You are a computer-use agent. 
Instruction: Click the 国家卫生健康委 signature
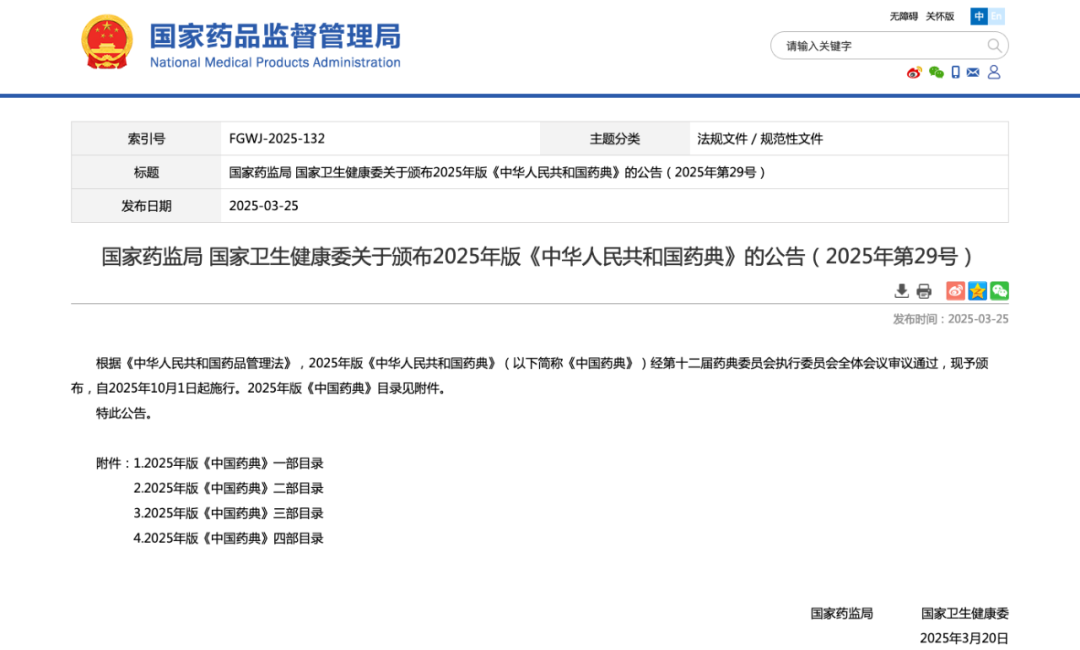[965, 613]
